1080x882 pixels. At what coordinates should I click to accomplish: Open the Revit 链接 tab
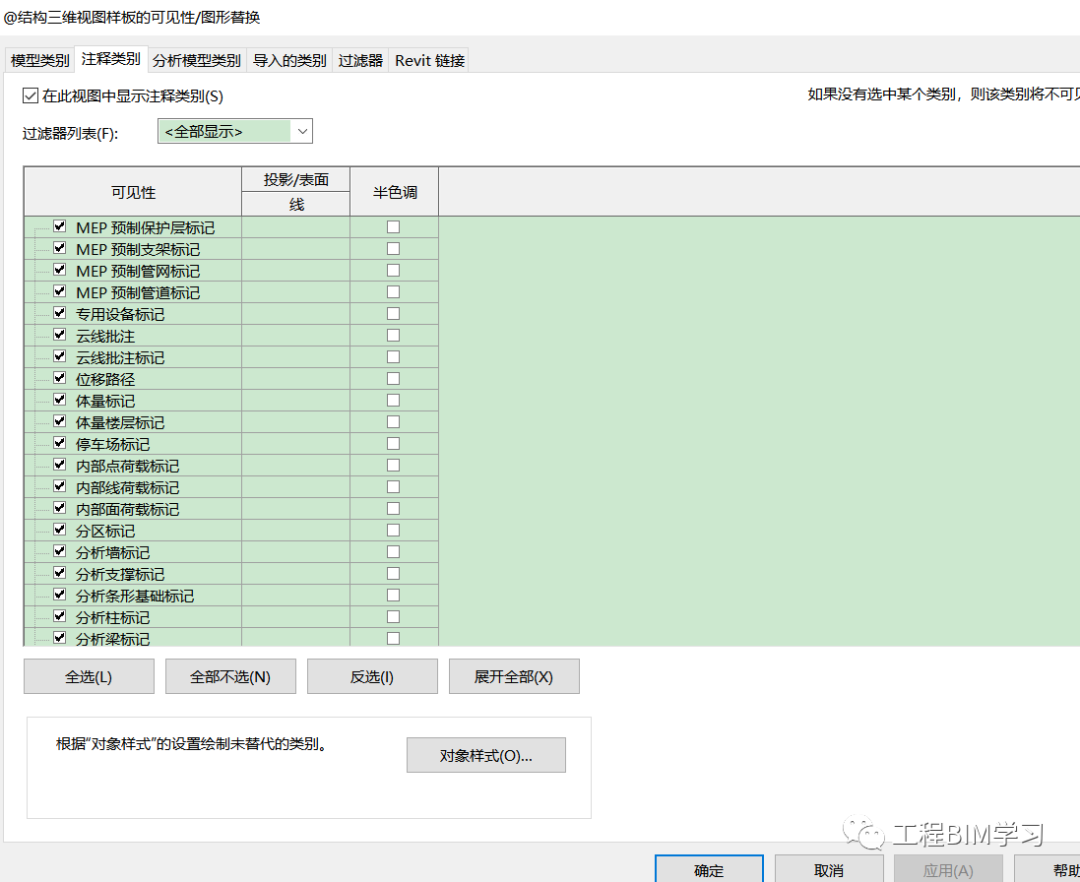click(x=430, y=61)
